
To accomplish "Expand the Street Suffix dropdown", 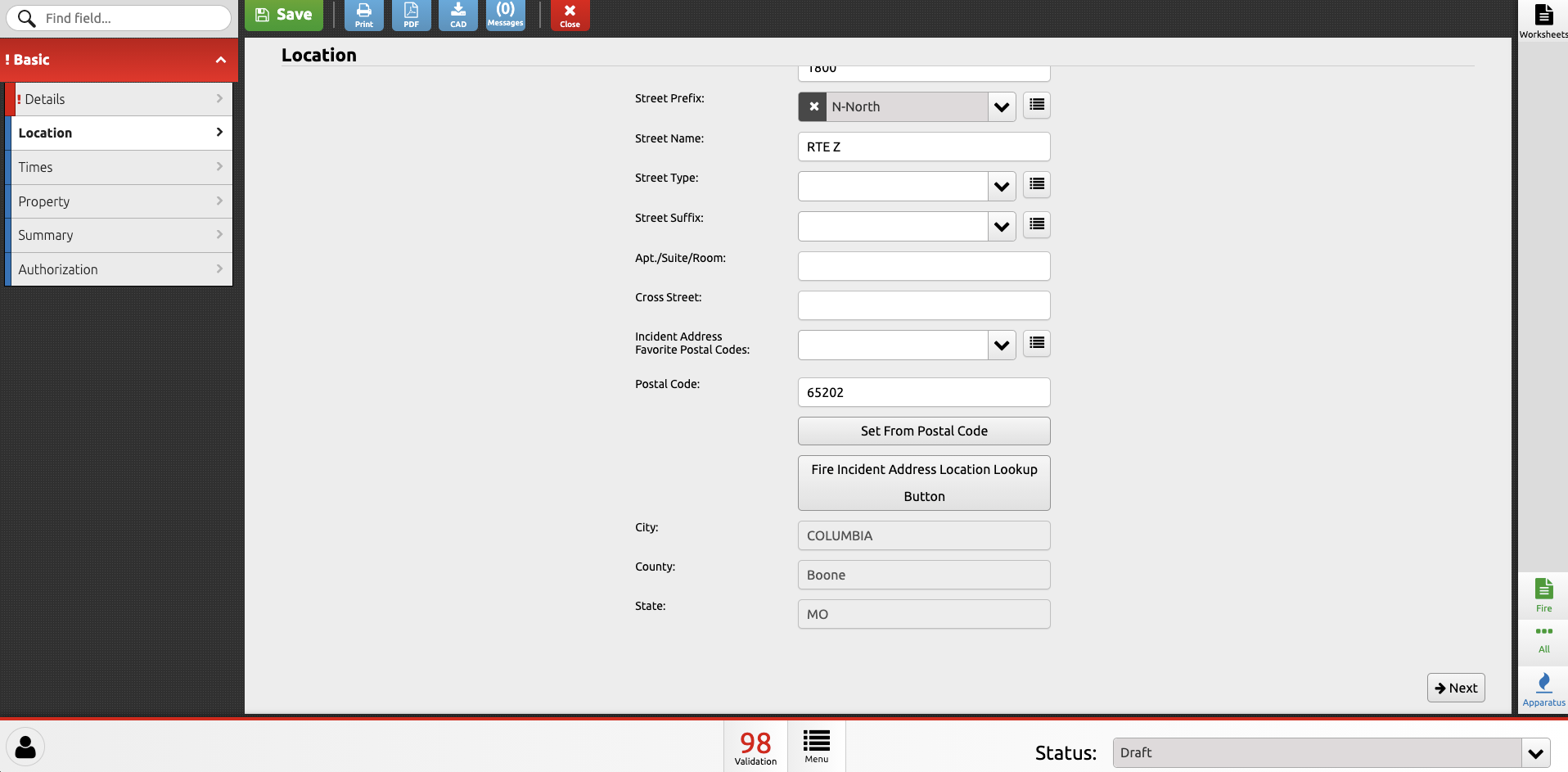I will pos(1001,227).
